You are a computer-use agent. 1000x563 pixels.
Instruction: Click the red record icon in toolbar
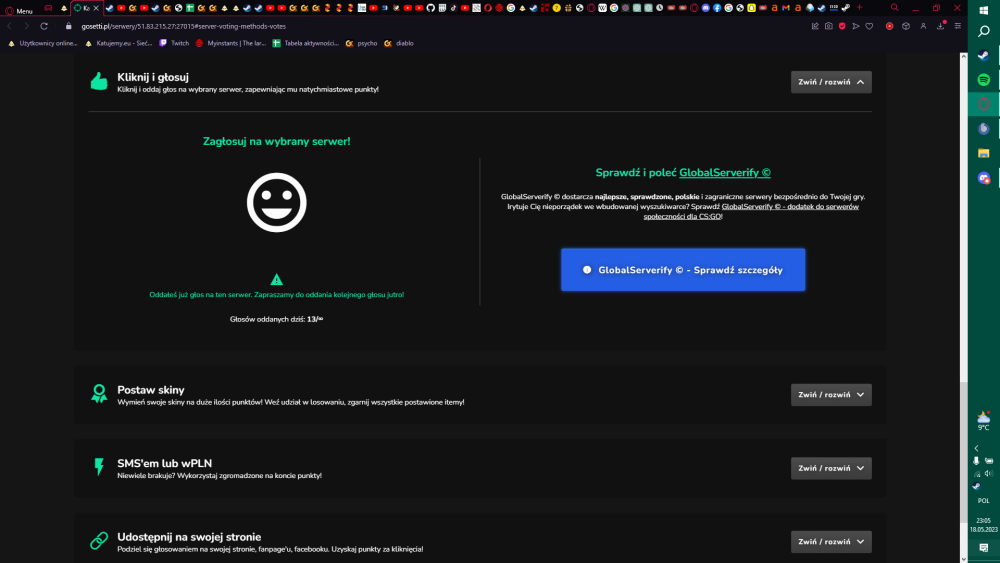pyautogui.click(x=889, y=26)
